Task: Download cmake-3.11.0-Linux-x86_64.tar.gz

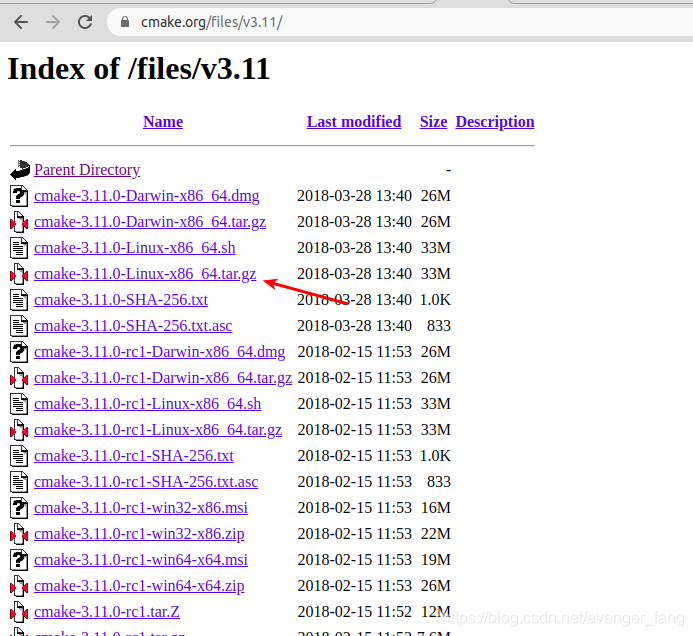Action: click(145, 274)
